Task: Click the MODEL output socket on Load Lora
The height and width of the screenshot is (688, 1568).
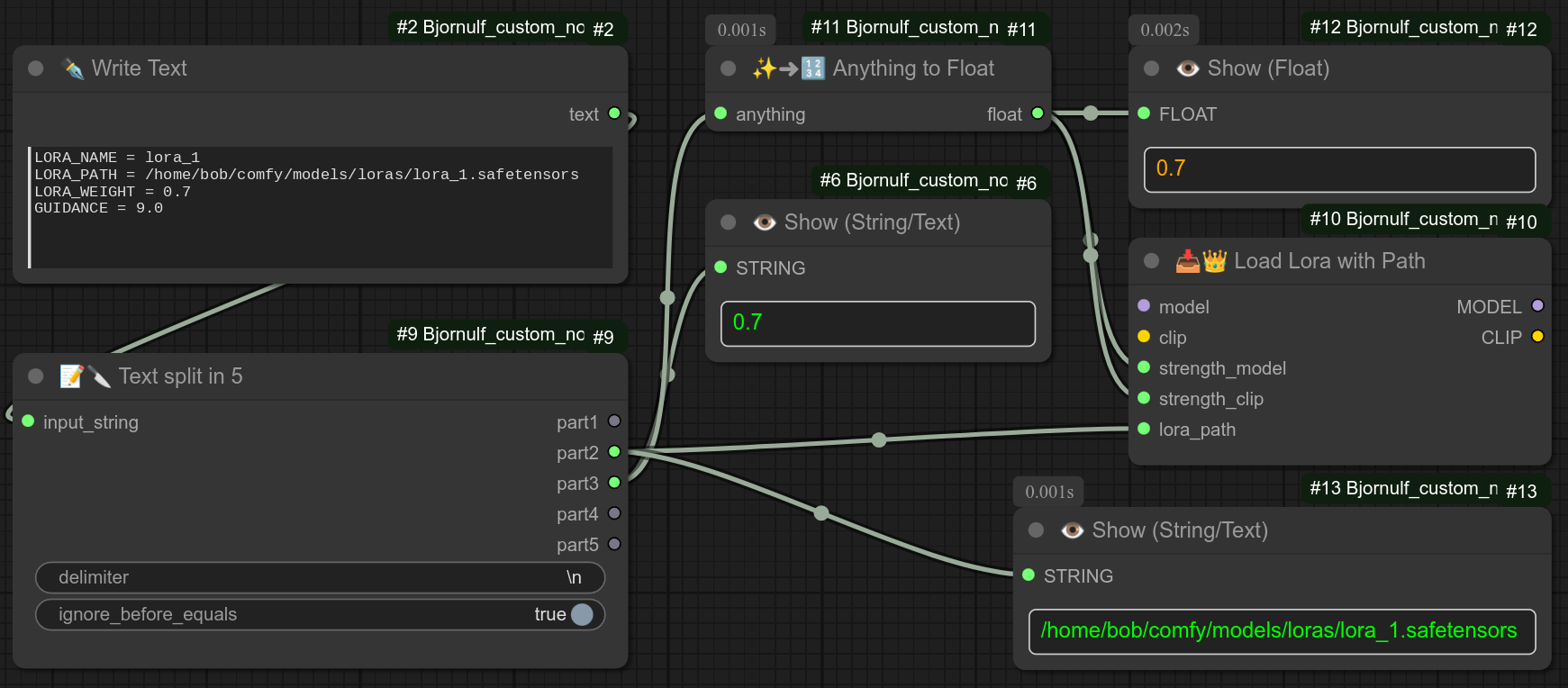Action: pos(1537,306)
